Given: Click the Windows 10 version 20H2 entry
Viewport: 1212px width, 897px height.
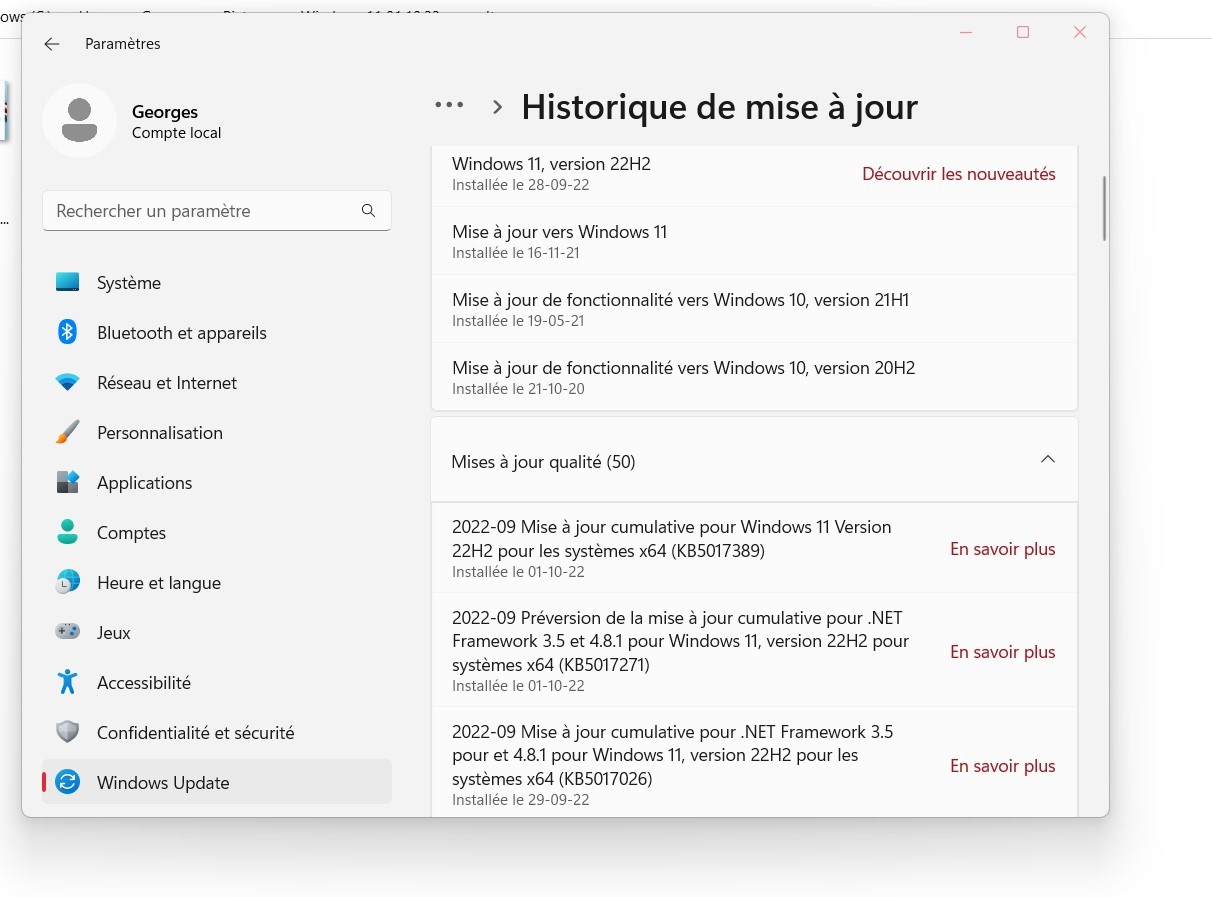Looking at the screenshot, I should click(683, 368).
